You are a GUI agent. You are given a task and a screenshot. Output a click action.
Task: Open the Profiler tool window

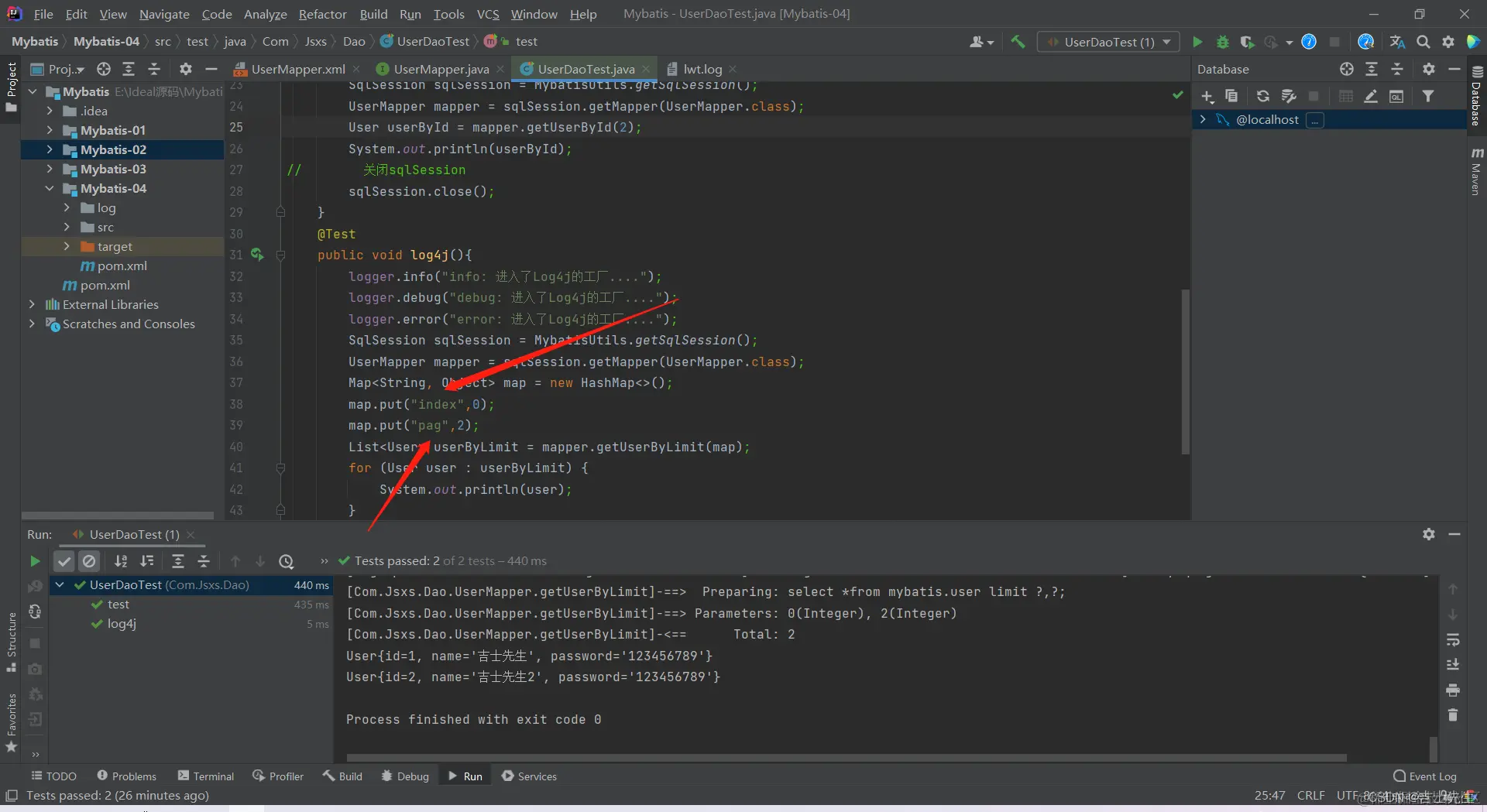[278, 776]
